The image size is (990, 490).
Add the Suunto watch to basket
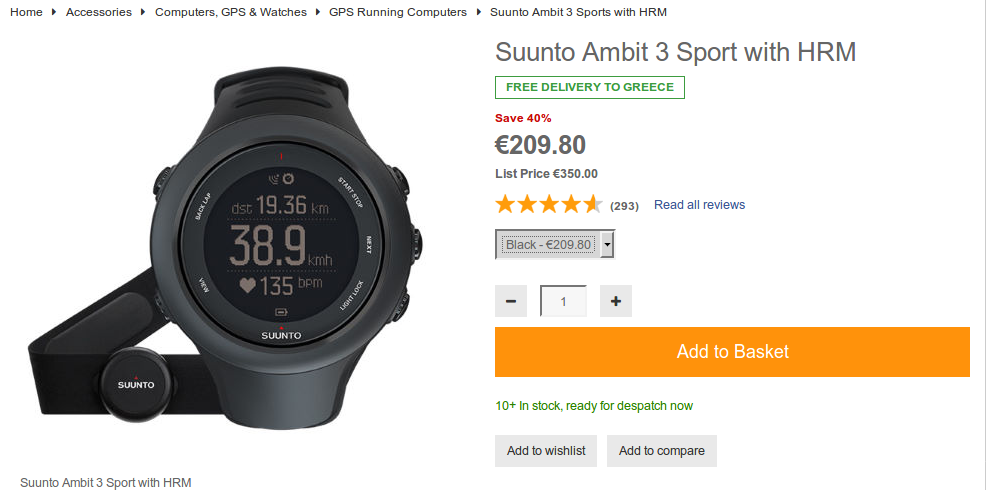(732, 352)
